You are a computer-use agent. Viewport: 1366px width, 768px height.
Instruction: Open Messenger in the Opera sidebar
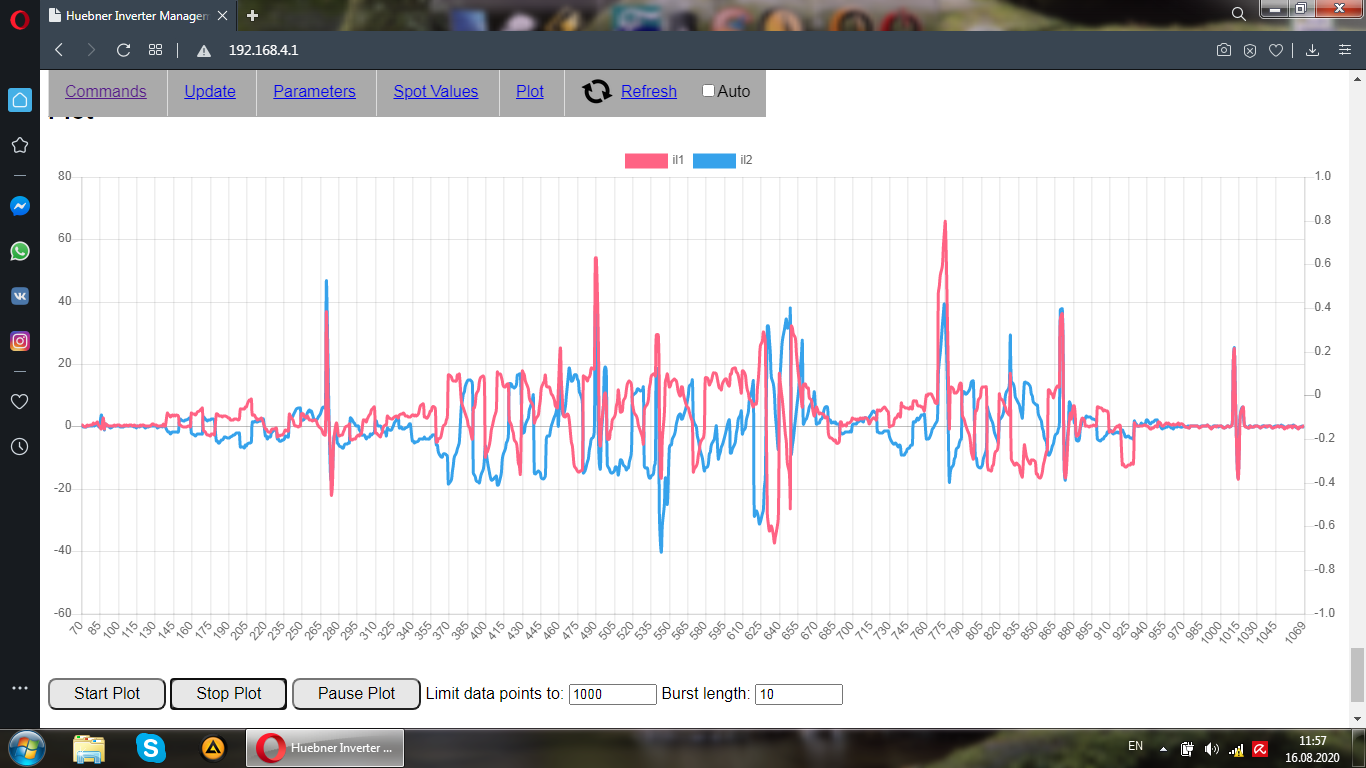point(19,206)
